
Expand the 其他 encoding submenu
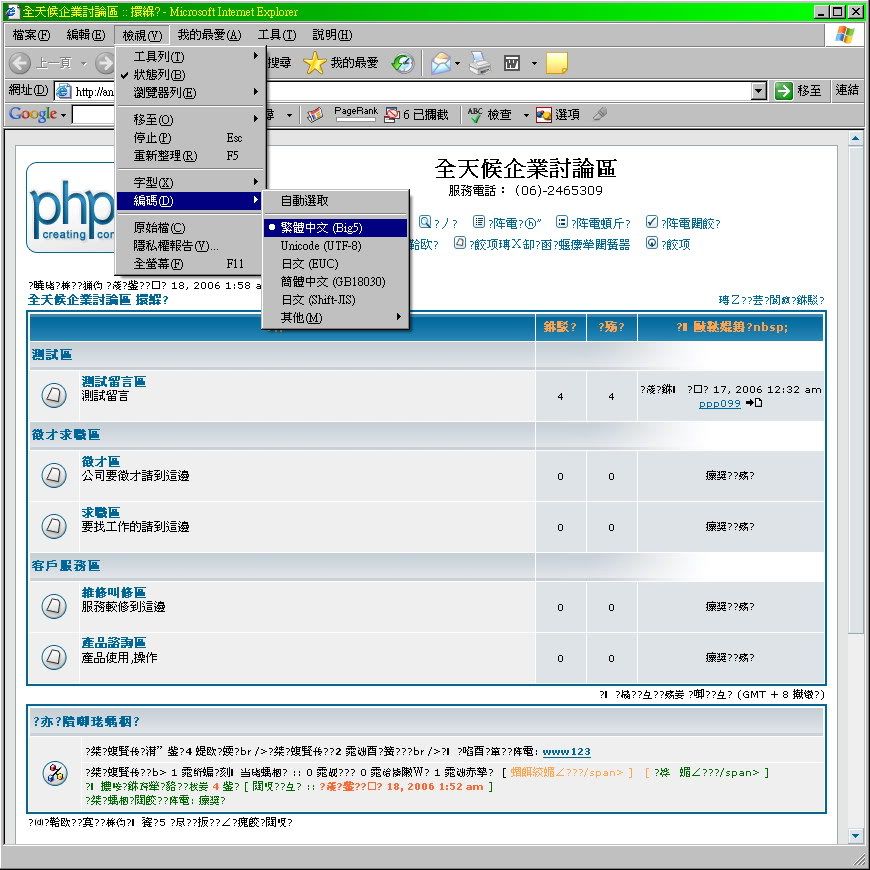301,318
